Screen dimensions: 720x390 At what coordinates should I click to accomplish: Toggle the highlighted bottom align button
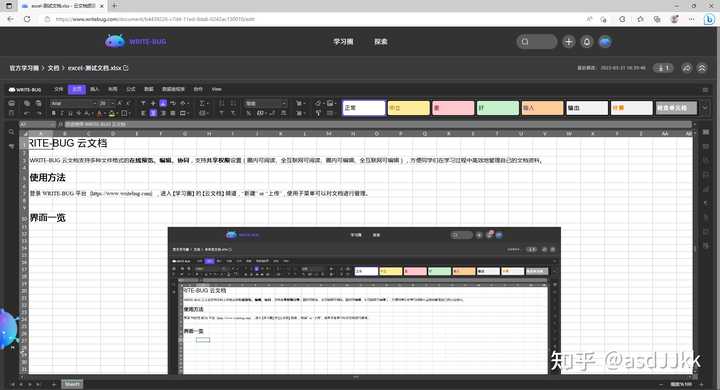click(x=163, y=103)
